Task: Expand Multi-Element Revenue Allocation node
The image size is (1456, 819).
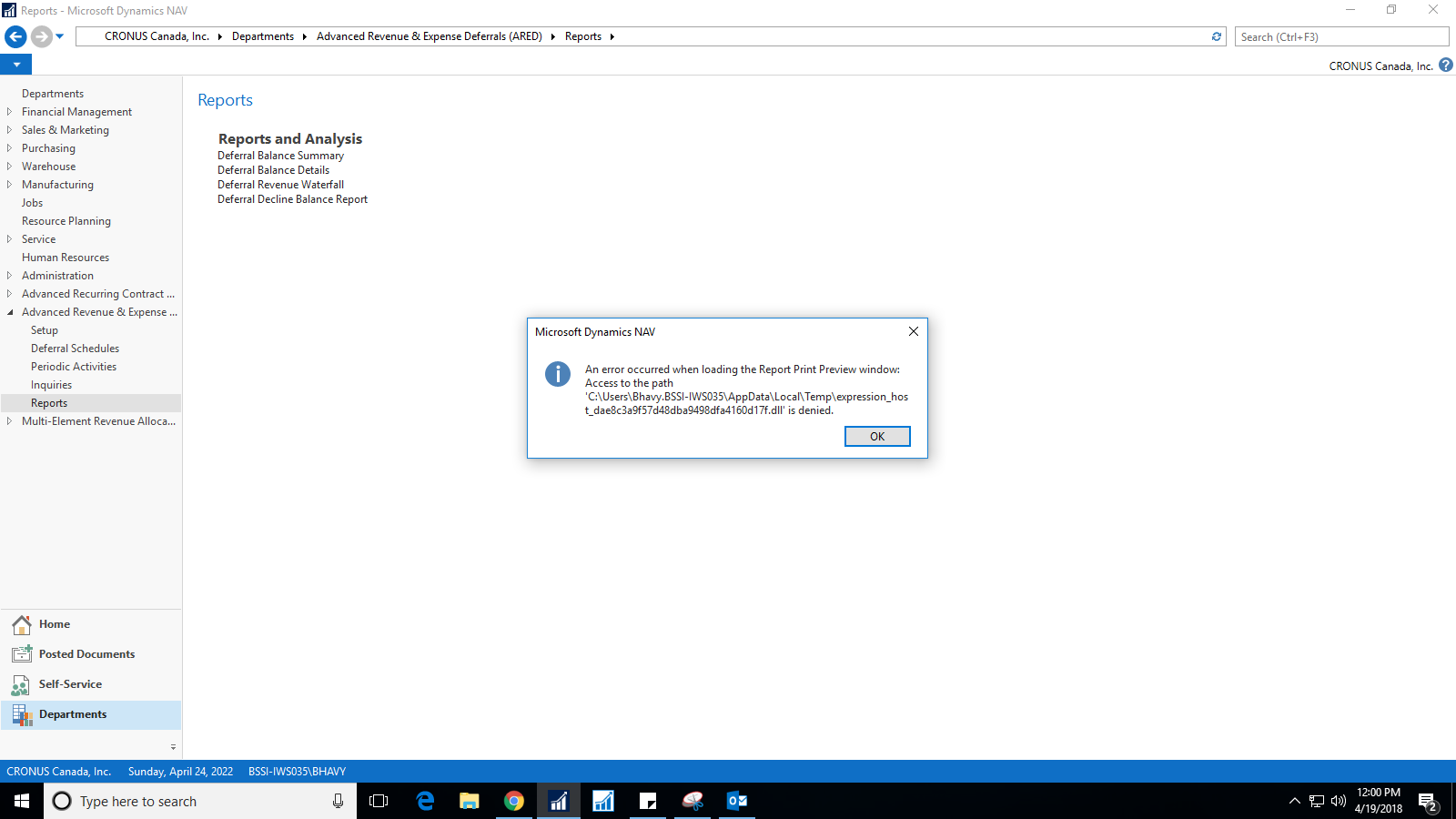Action: 9,421
